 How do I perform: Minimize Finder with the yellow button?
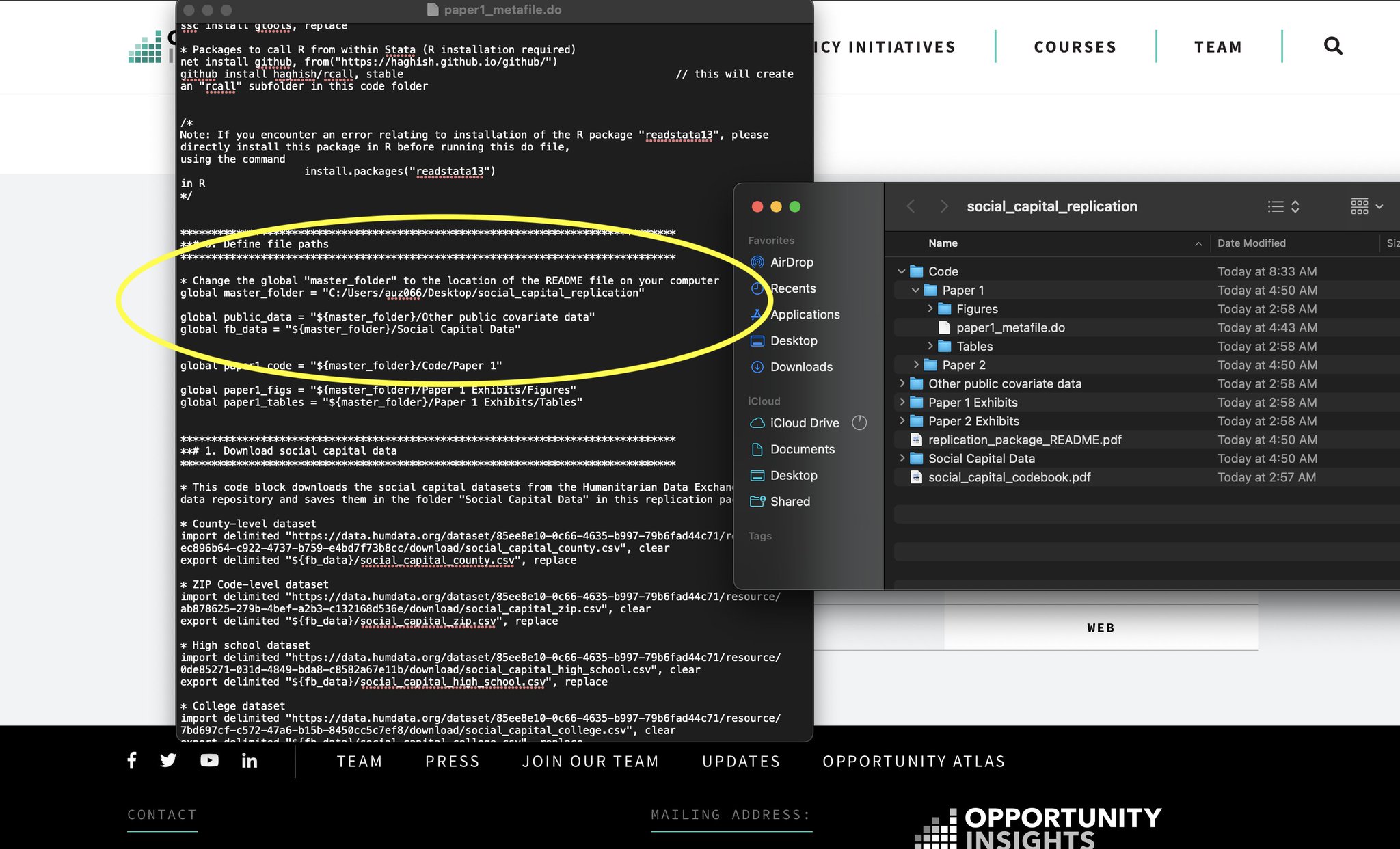point(776,206)
